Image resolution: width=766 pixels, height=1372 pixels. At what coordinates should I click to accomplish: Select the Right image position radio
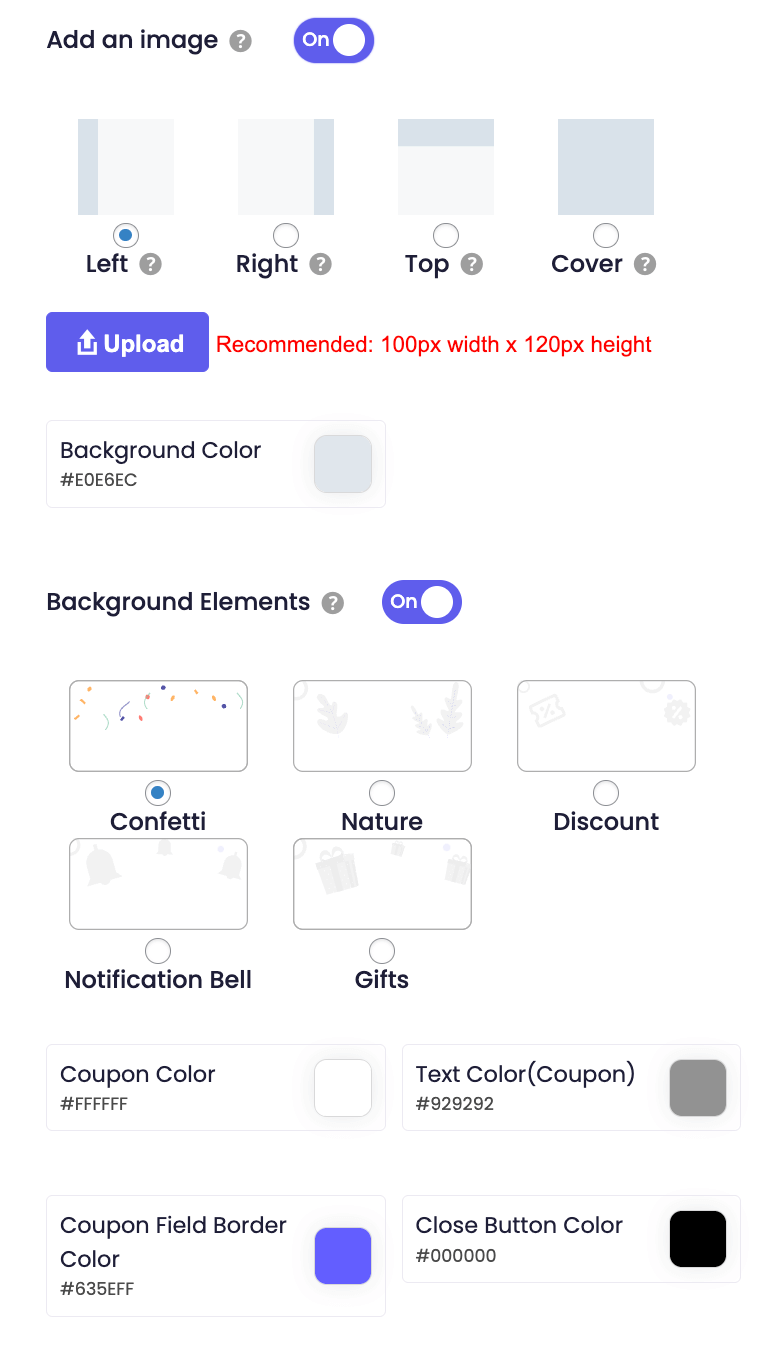286,236
